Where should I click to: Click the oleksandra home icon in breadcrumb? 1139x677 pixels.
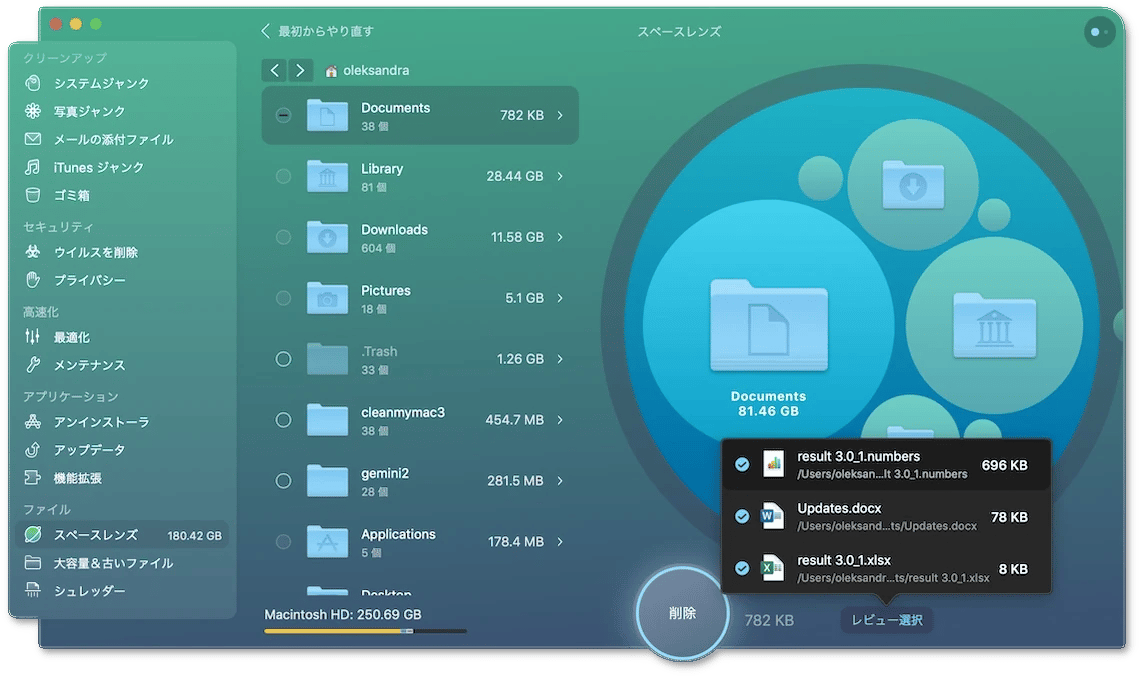pyautogui.click(x=331, y=71)
